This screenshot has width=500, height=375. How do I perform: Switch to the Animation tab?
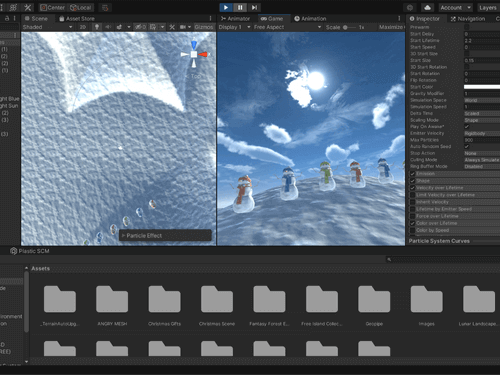(310, 19)
